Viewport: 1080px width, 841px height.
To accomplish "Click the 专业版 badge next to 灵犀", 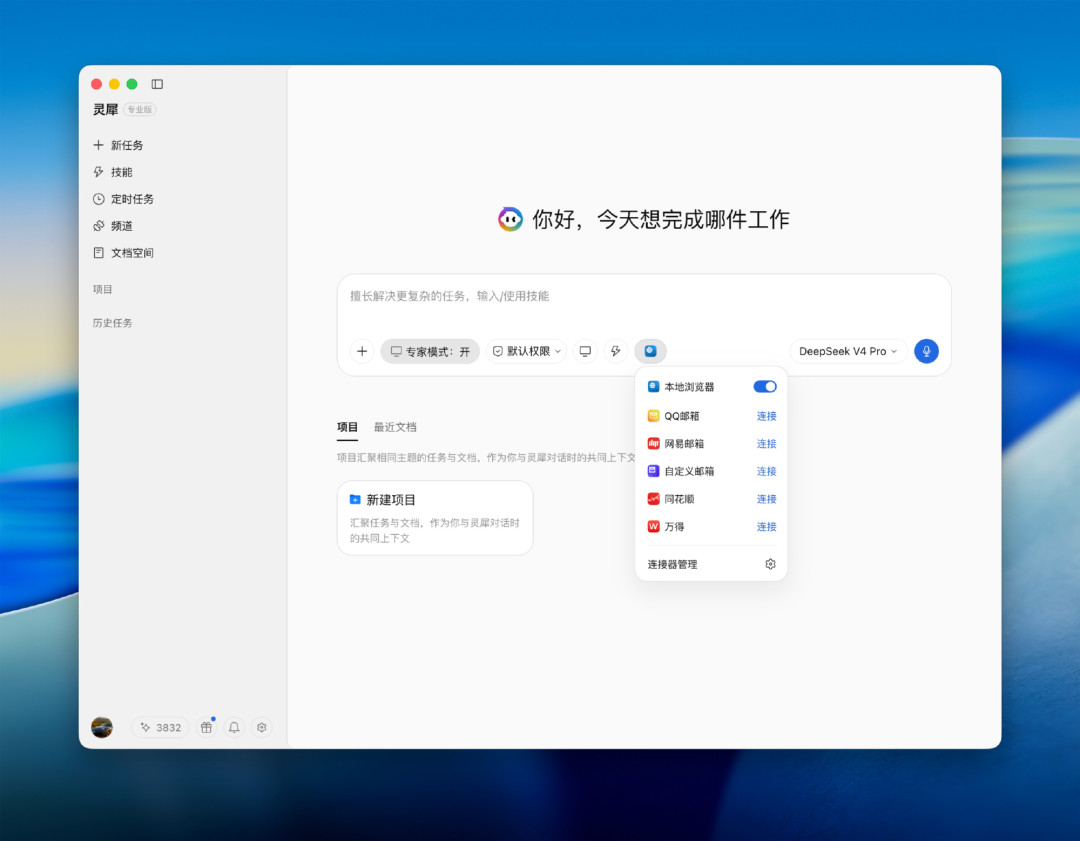I will (x=140, y=110).
